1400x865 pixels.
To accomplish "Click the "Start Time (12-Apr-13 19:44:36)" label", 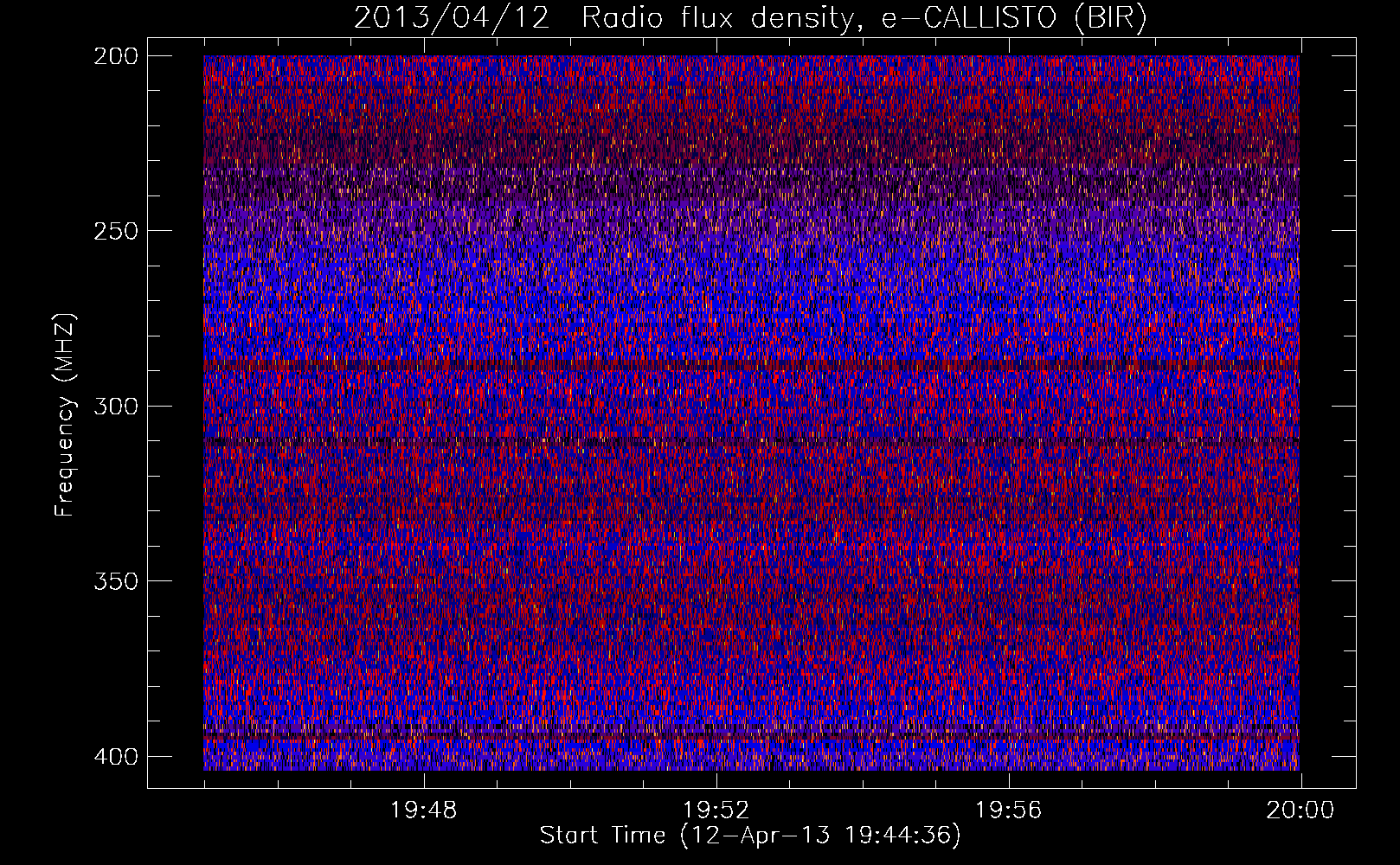I will pyautogui.click(x=750, y=836).
